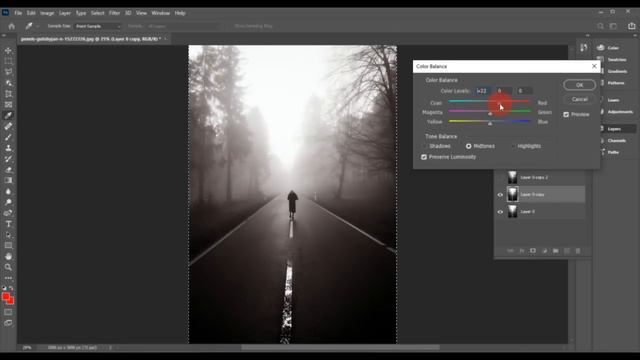Viewport: 640px width, 360px height.
Task: Change screen mode icon in toolbar
Action: 8,323
